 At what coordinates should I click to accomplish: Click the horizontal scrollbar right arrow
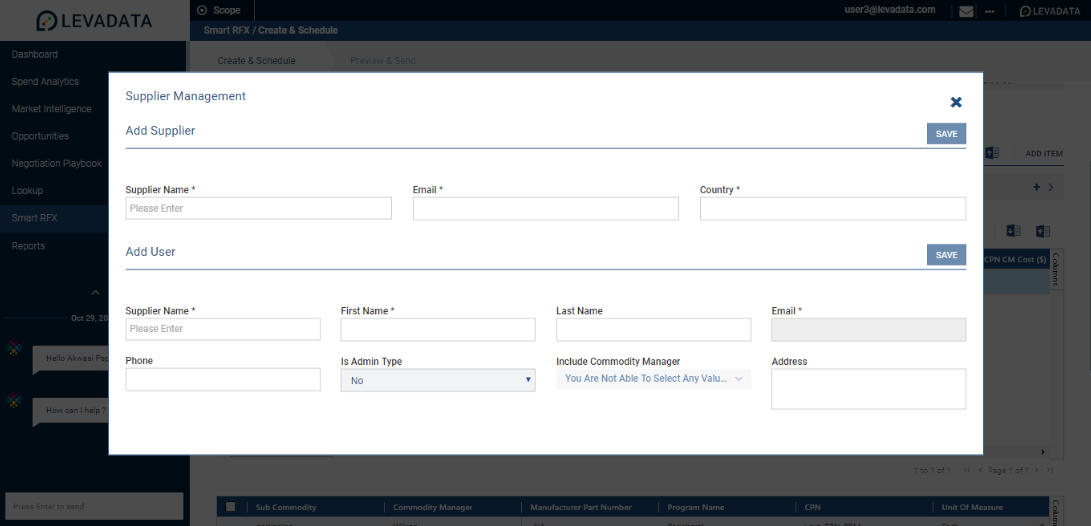click(1042, 452)
